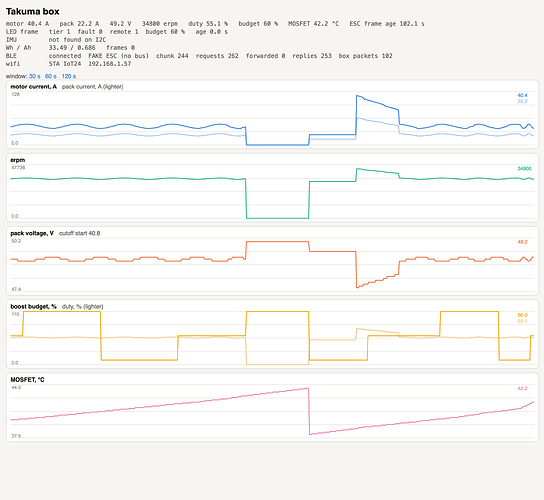Click the 50.2 voltage axis label
Image resolution: width=544 pixels, height=500 pixels.
tap(16, 241)
